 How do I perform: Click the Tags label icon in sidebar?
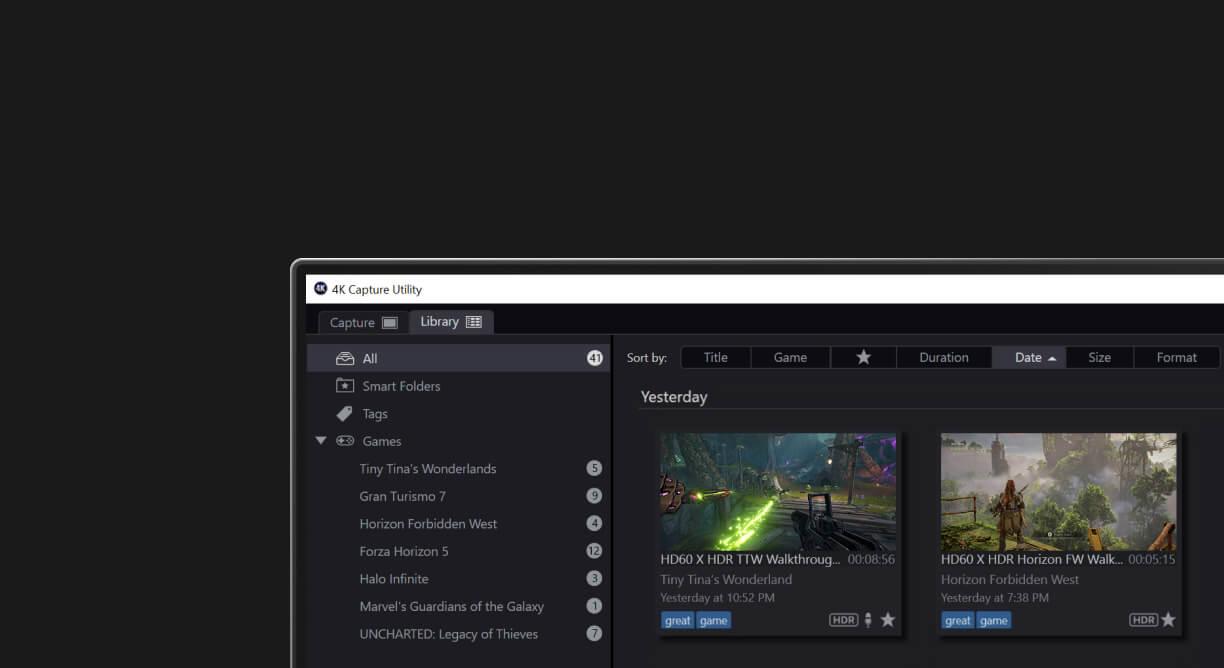345,414
